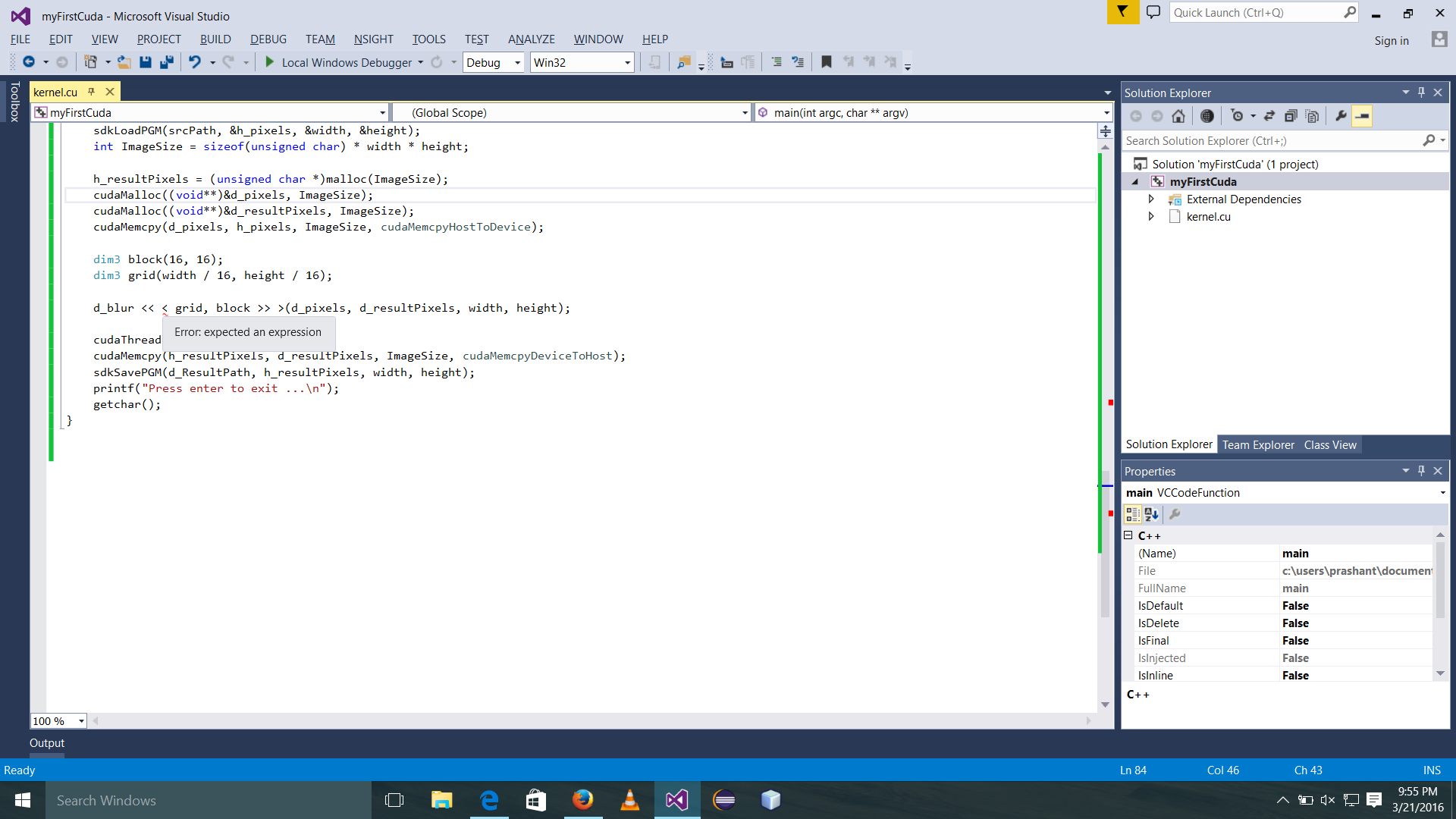
Task: Click the account avatar icon beside Sign in
Action: [1439, 39]
